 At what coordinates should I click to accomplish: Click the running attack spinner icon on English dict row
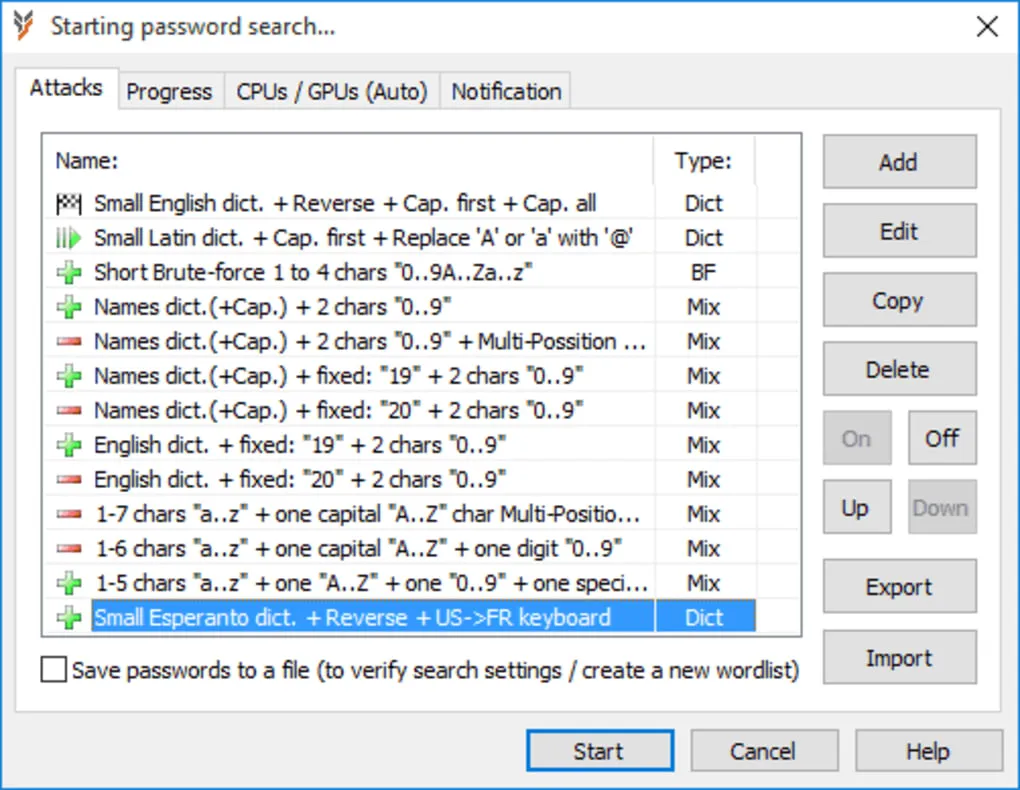point(68,203)
